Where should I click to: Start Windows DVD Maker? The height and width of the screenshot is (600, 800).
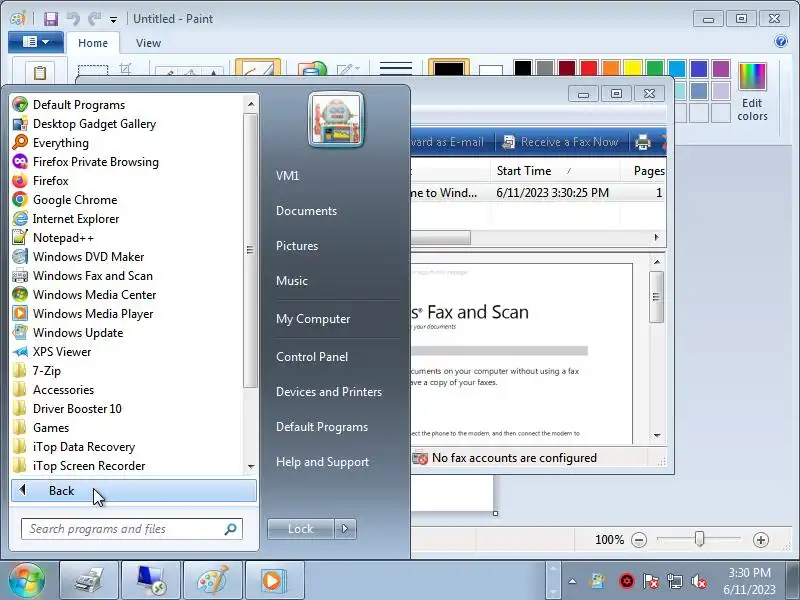[x=88, y=257]
